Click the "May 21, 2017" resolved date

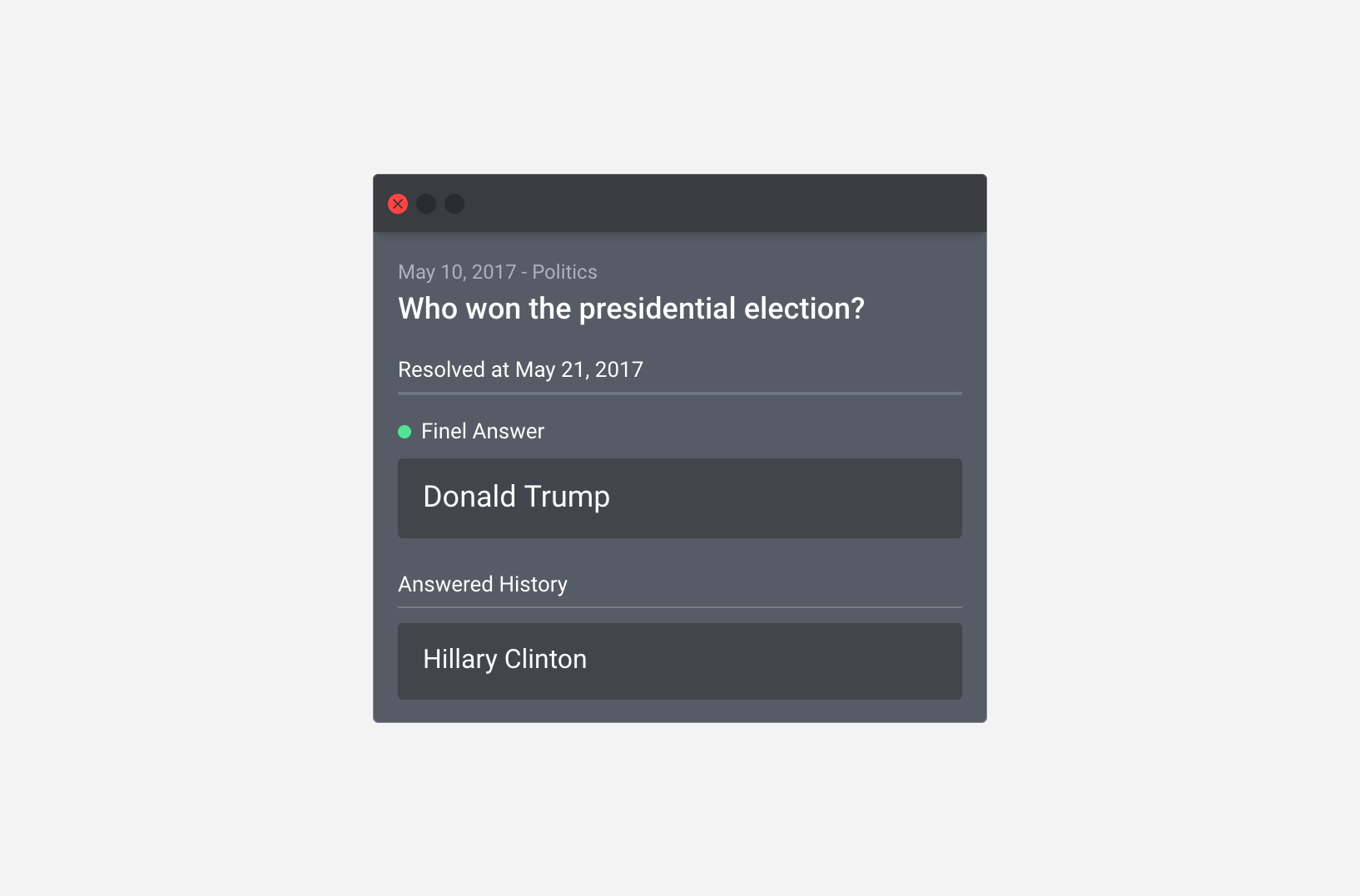579,369
